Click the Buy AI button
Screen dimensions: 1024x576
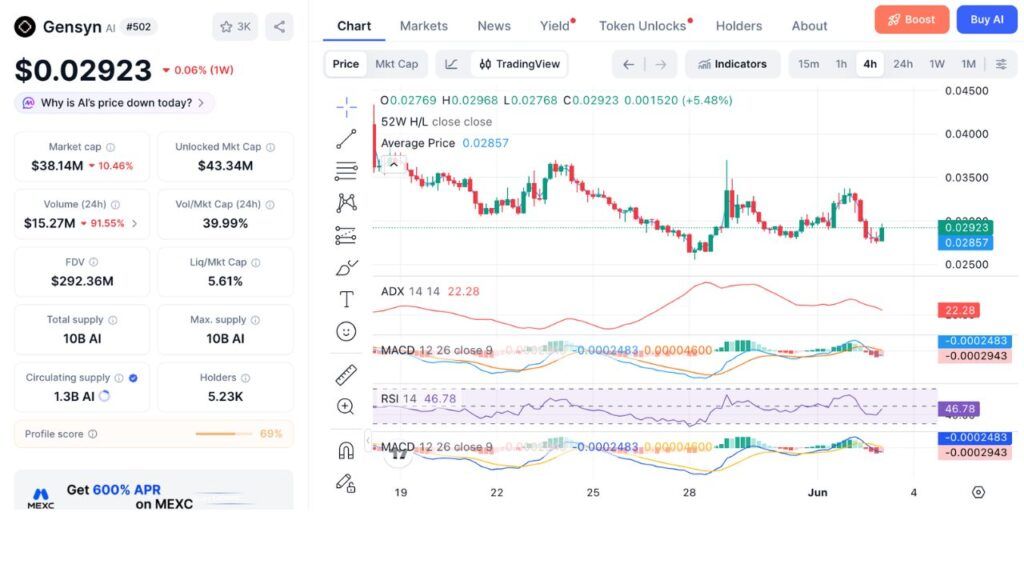pyautogui.click(x=987, y=20)
